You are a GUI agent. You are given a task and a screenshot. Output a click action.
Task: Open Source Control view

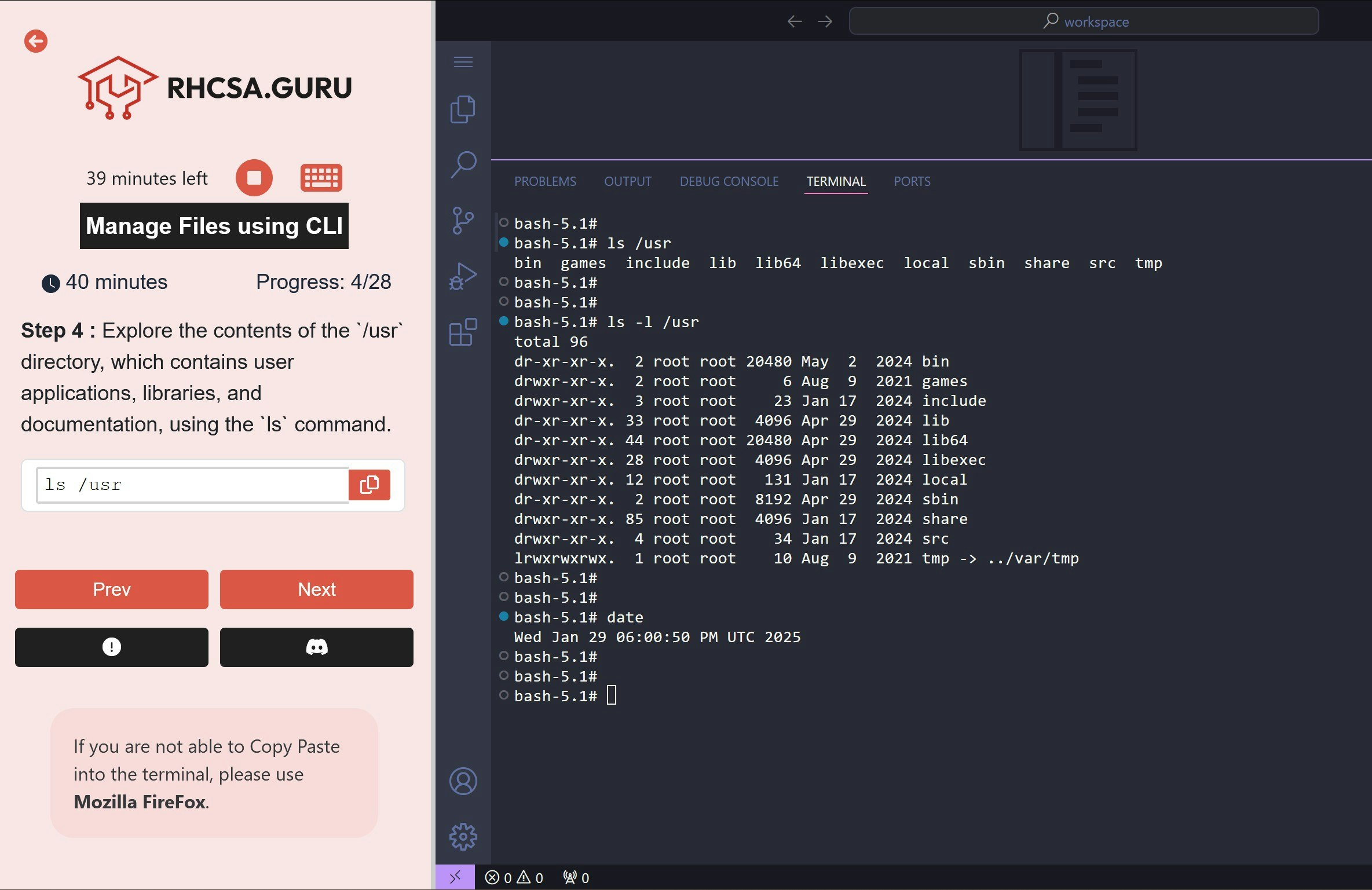point(463,221)
